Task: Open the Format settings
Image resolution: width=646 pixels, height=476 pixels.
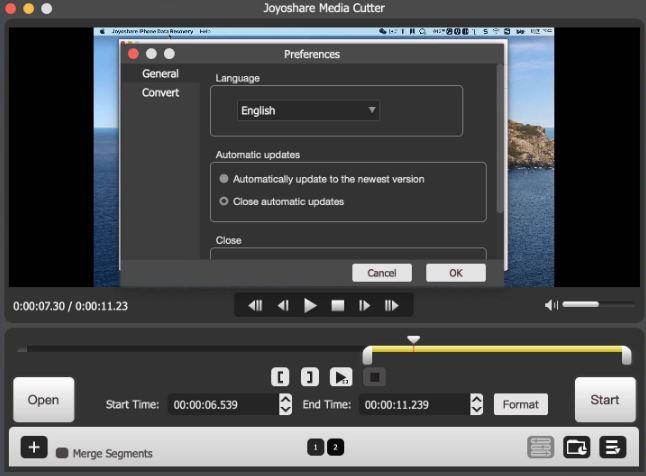Action: click(521, 404)
